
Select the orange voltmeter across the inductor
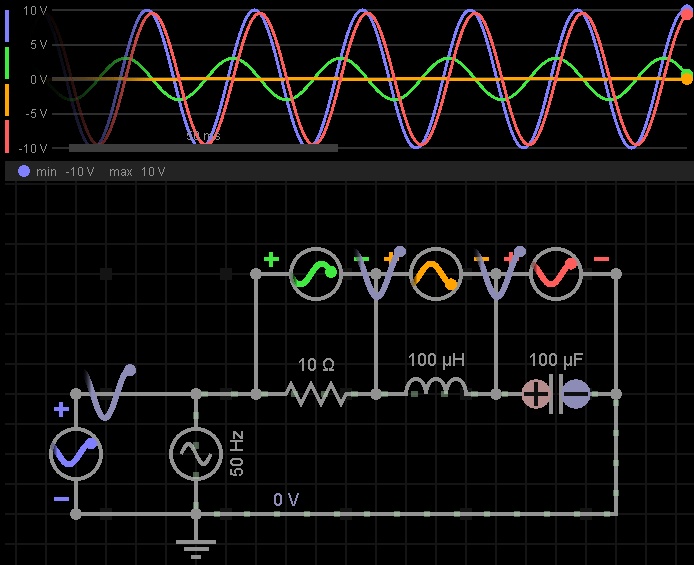436,274
